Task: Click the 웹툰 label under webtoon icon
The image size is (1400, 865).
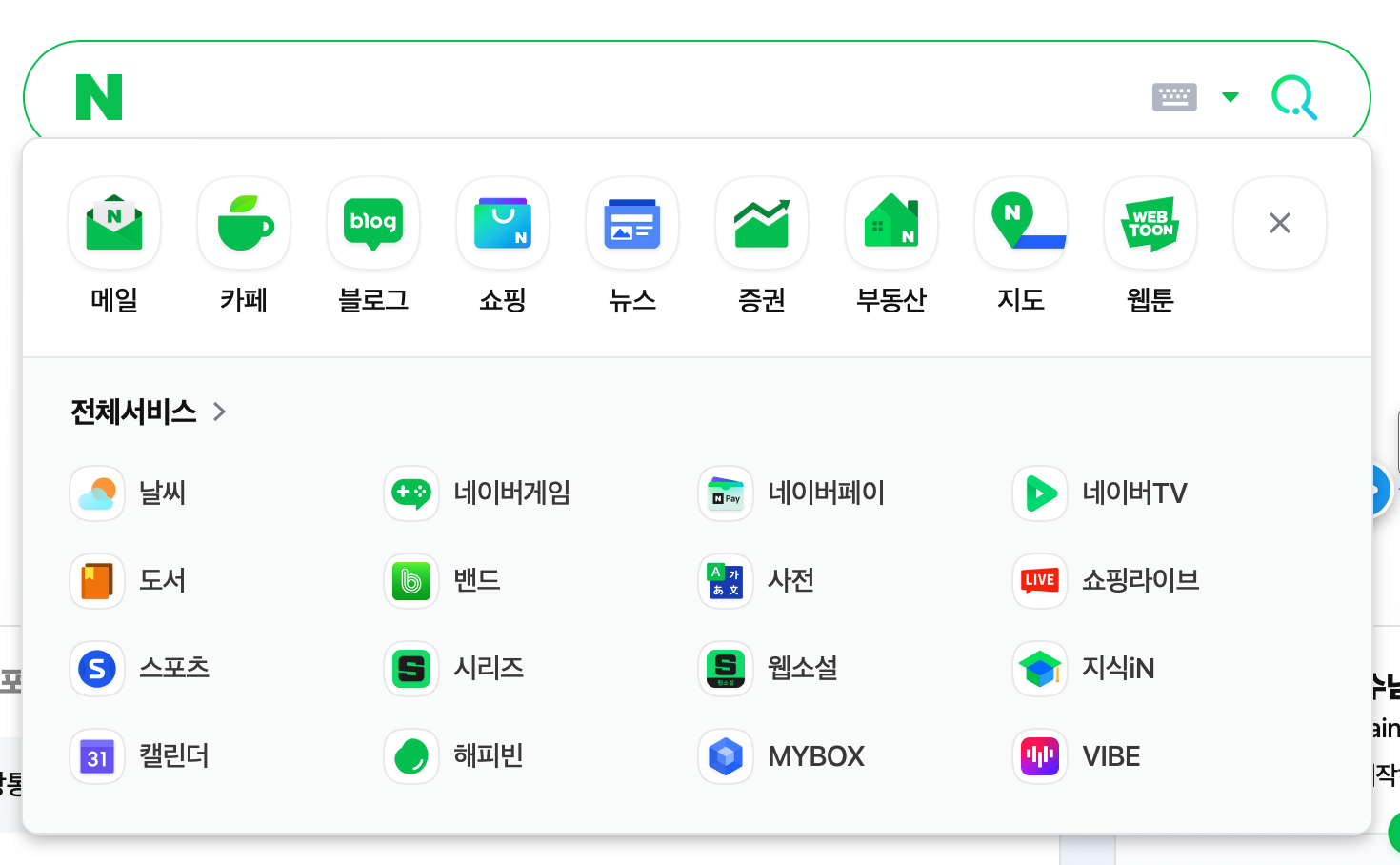Action: (1150, 300)
